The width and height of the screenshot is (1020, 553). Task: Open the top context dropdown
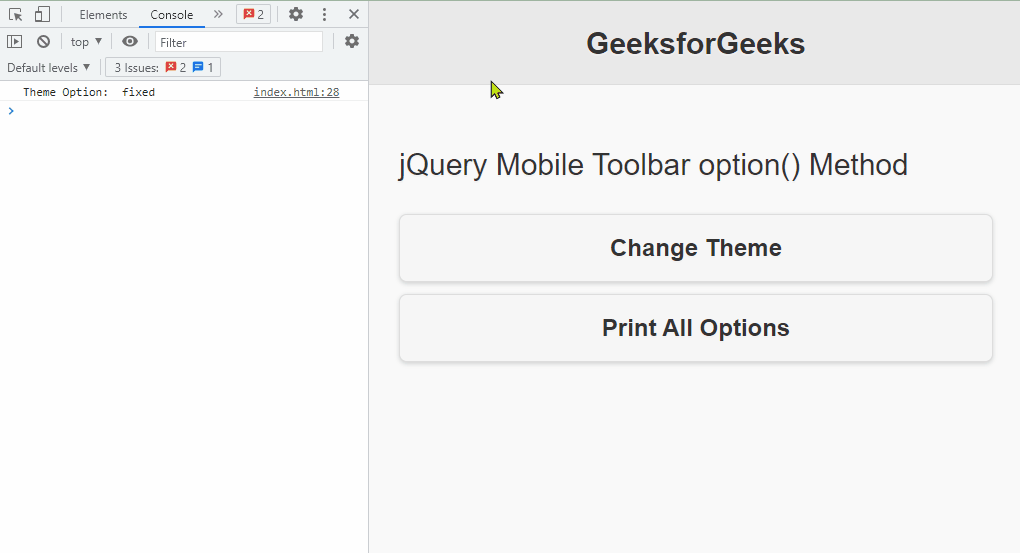pyautogui.click(x=86, y=42)
